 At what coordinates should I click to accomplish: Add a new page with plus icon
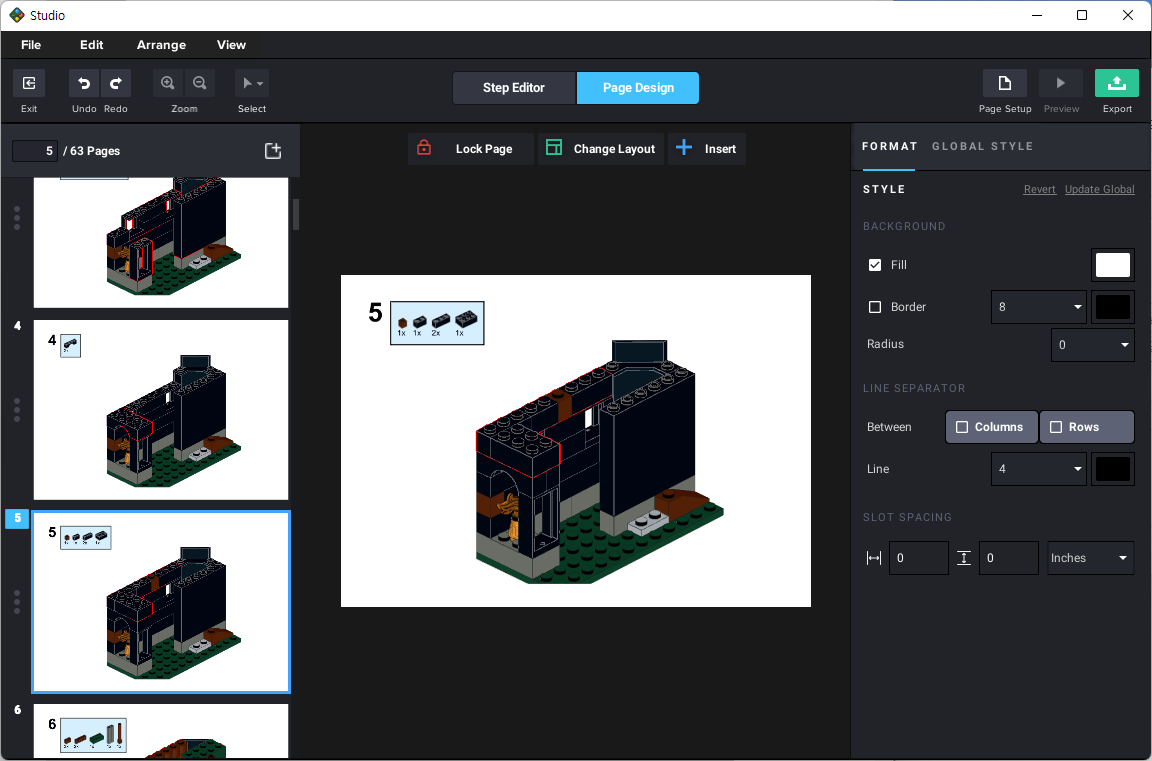273,151
